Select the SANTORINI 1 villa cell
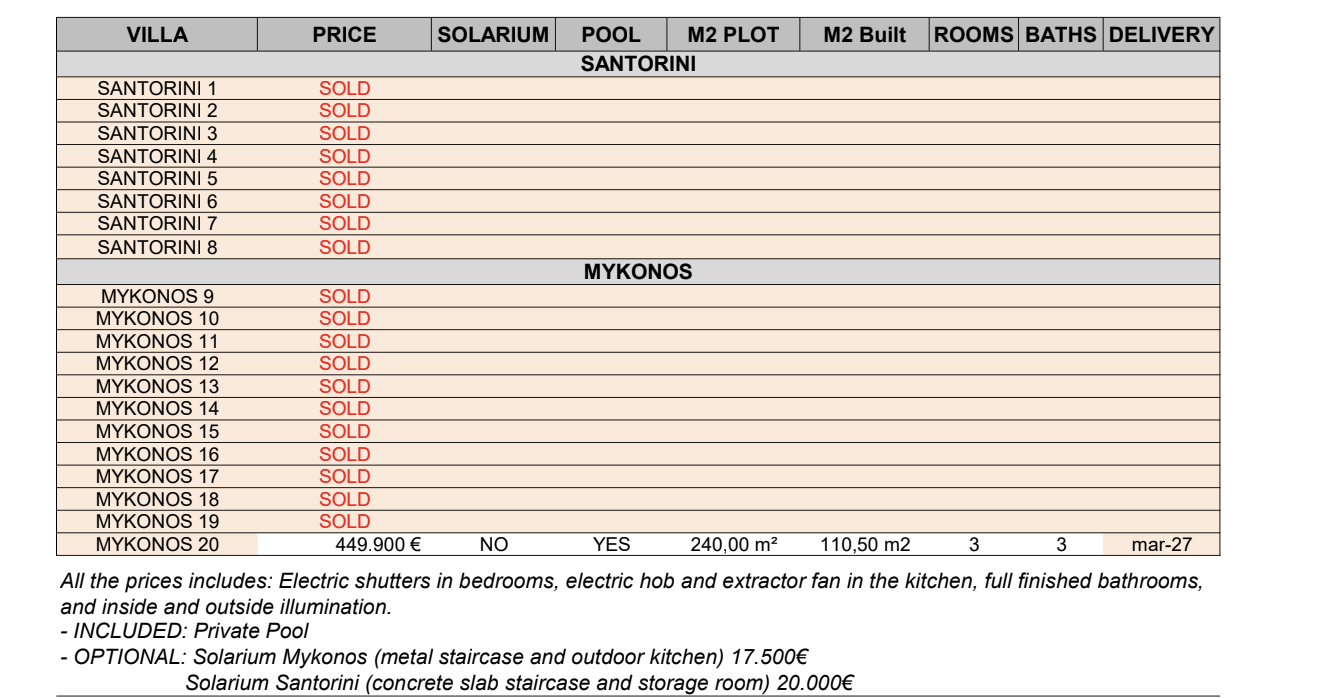Screen dimensions: 1330x698 tap(157, 88)
